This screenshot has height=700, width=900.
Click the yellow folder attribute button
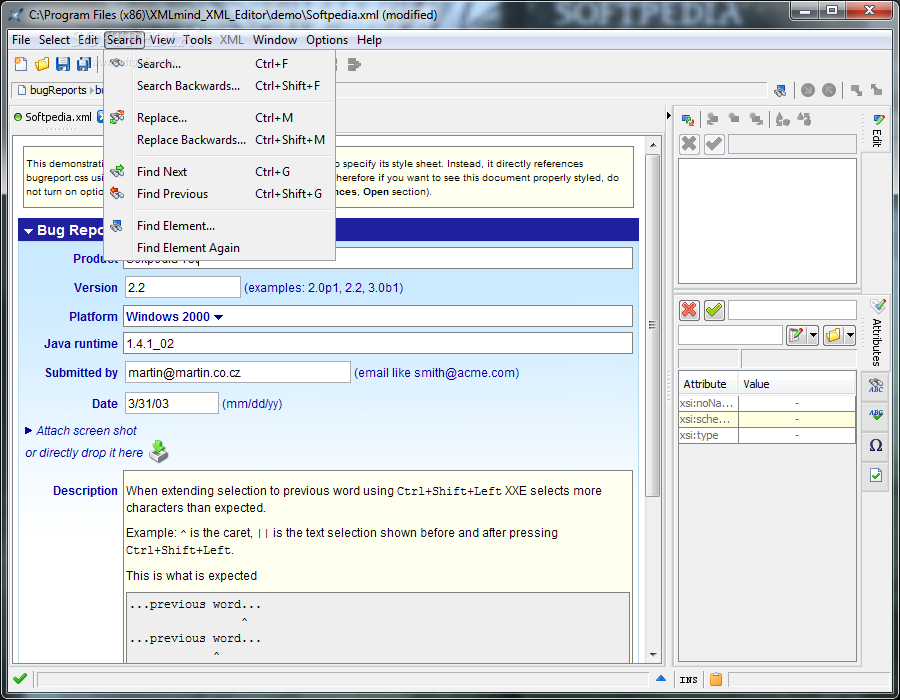point(833,335)
